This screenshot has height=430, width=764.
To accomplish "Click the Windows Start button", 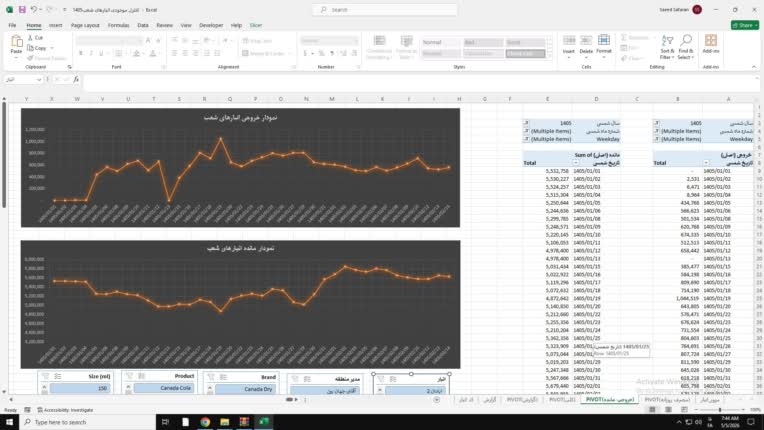I will pos(9,422).
